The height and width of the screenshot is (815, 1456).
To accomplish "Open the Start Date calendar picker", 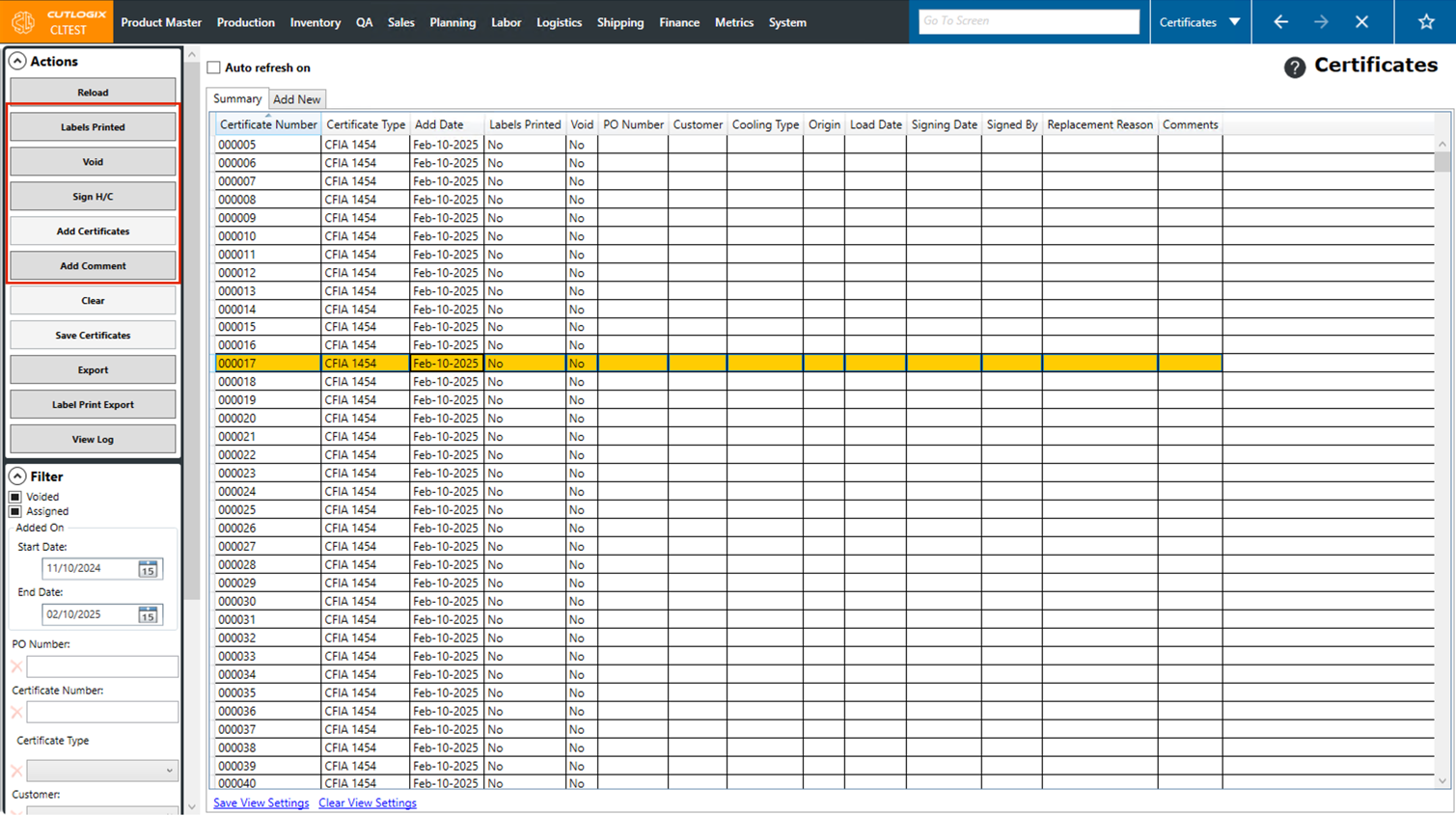I will (148, 569).
